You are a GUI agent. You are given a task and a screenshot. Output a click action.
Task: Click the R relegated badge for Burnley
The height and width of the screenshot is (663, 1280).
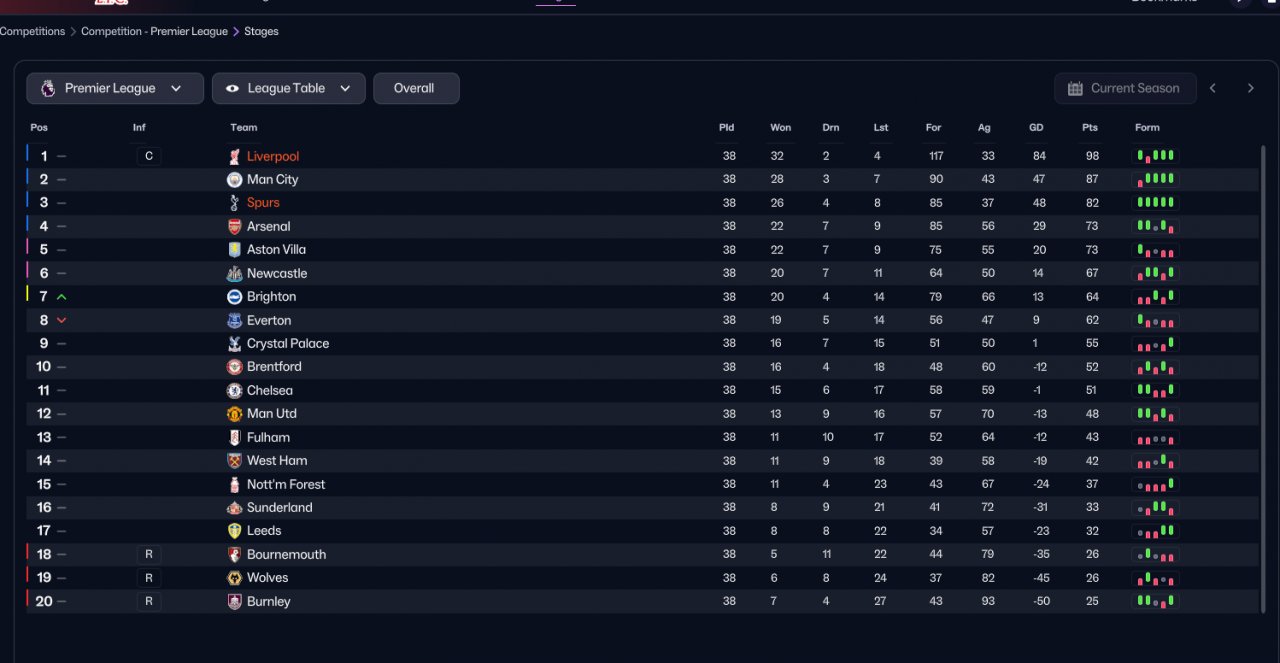click(x=149, y=601)
